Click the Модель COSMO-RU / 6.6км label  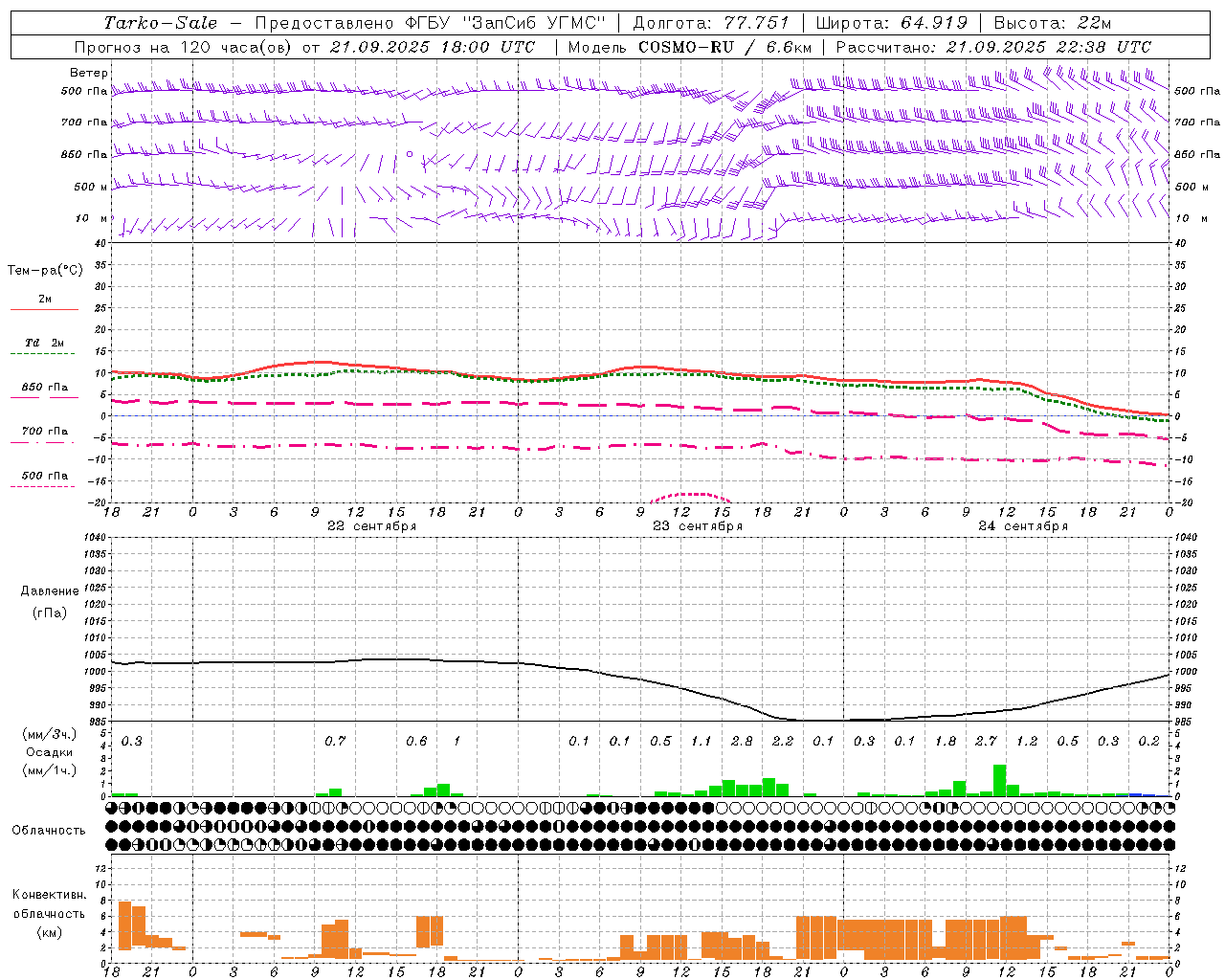point(690,47)
